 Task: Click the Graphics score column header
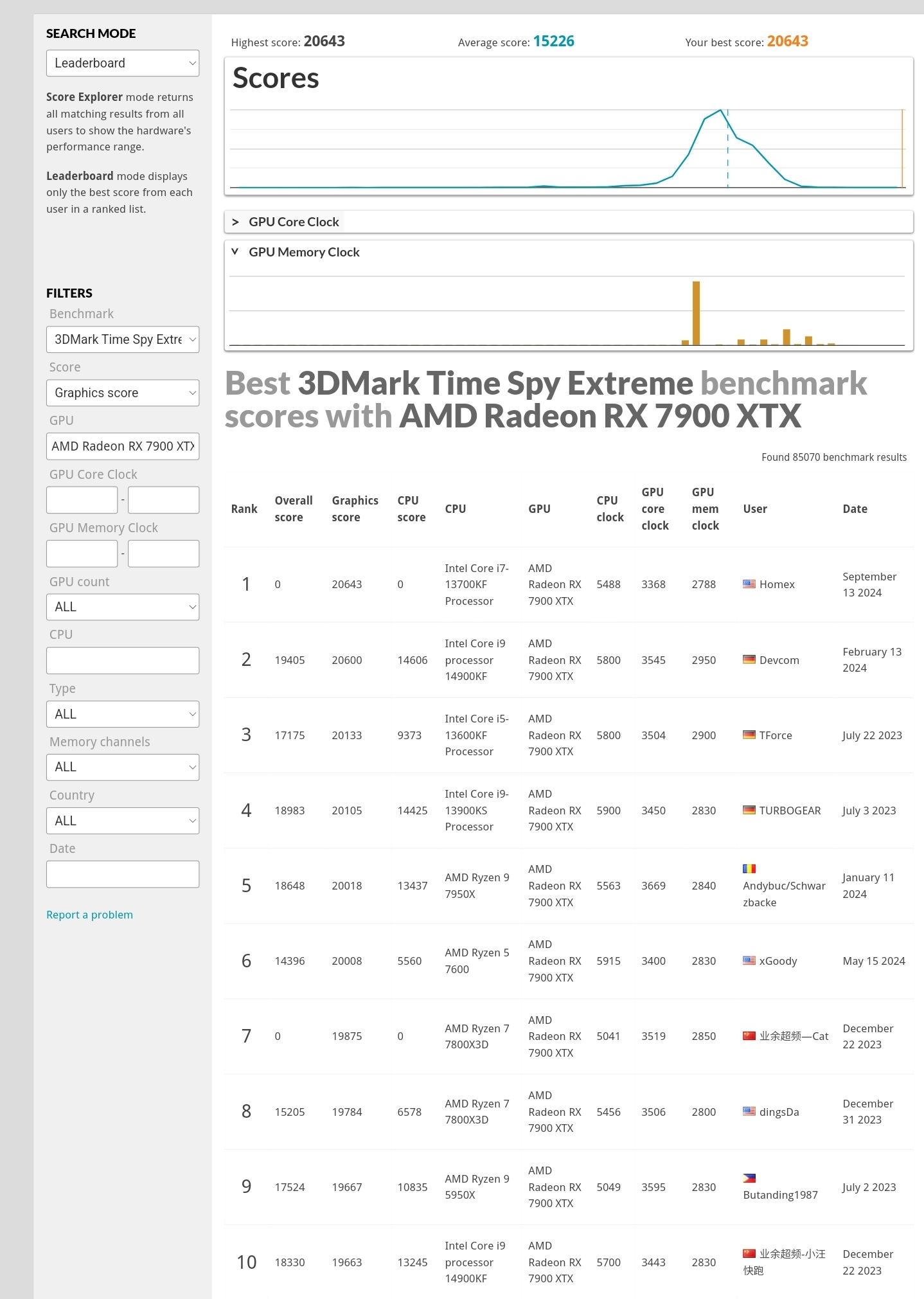point(355,508)
